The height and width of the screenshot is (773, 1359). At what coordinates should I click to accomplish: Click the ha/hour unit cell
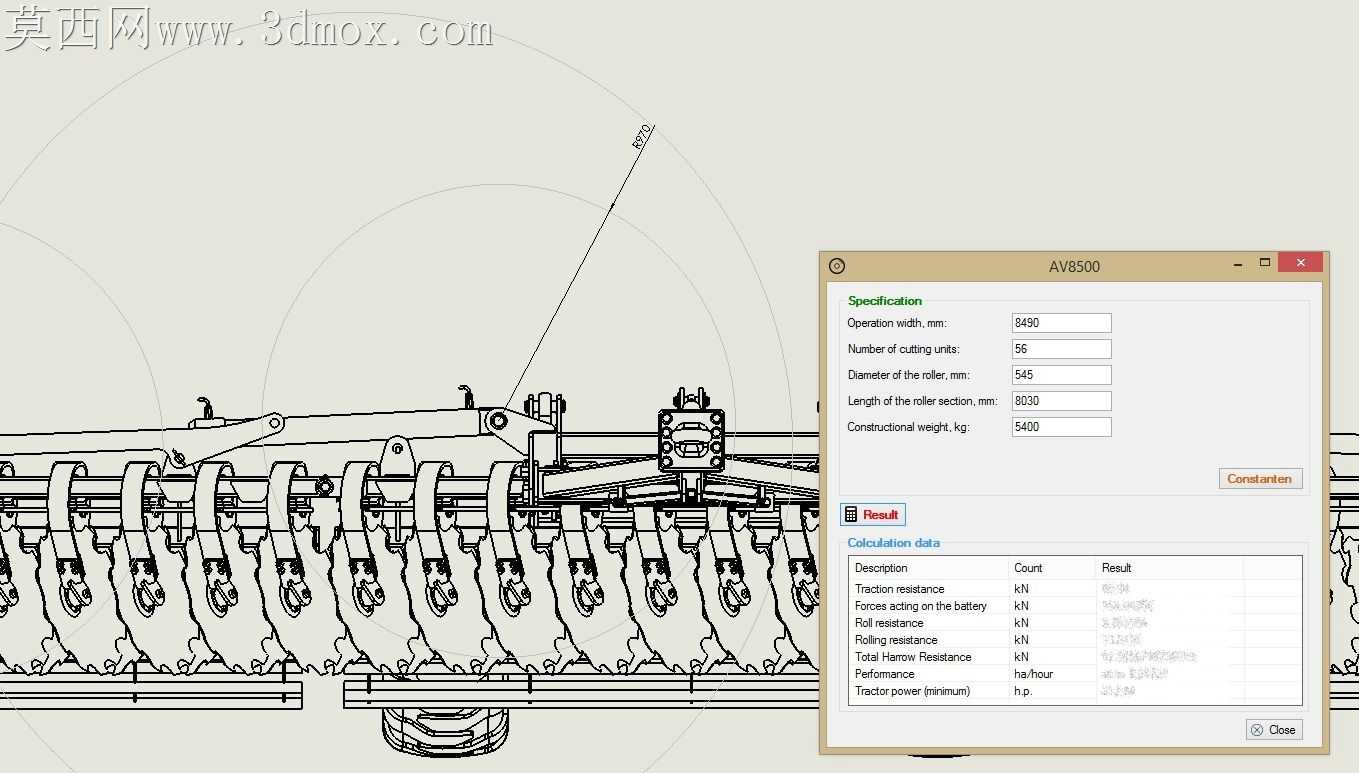click(1033, 674)
